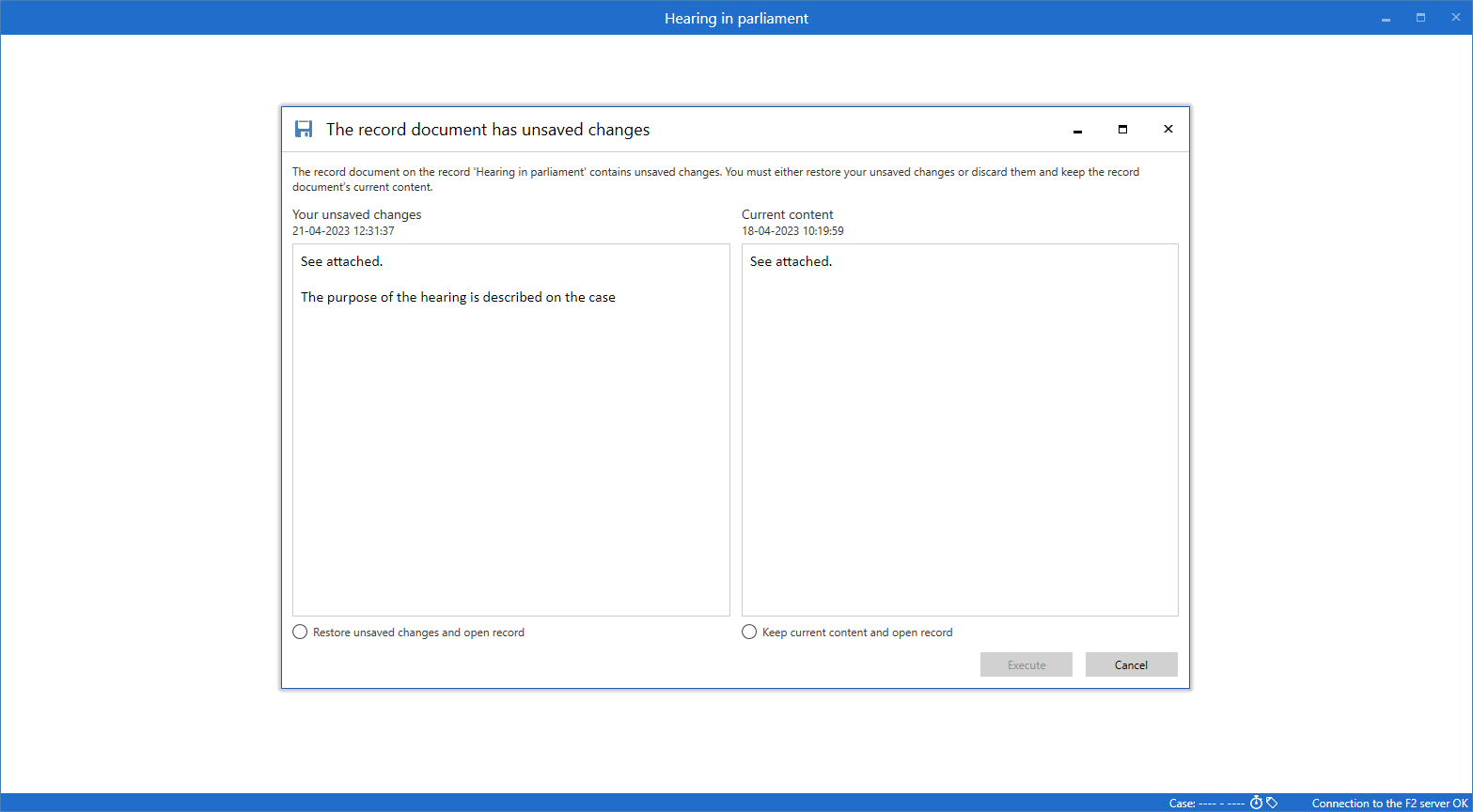1473x812 pixels.
Task: Click the 'Hearing in parliament' window title
Action: pyautogui.click(x=736, y=18)
